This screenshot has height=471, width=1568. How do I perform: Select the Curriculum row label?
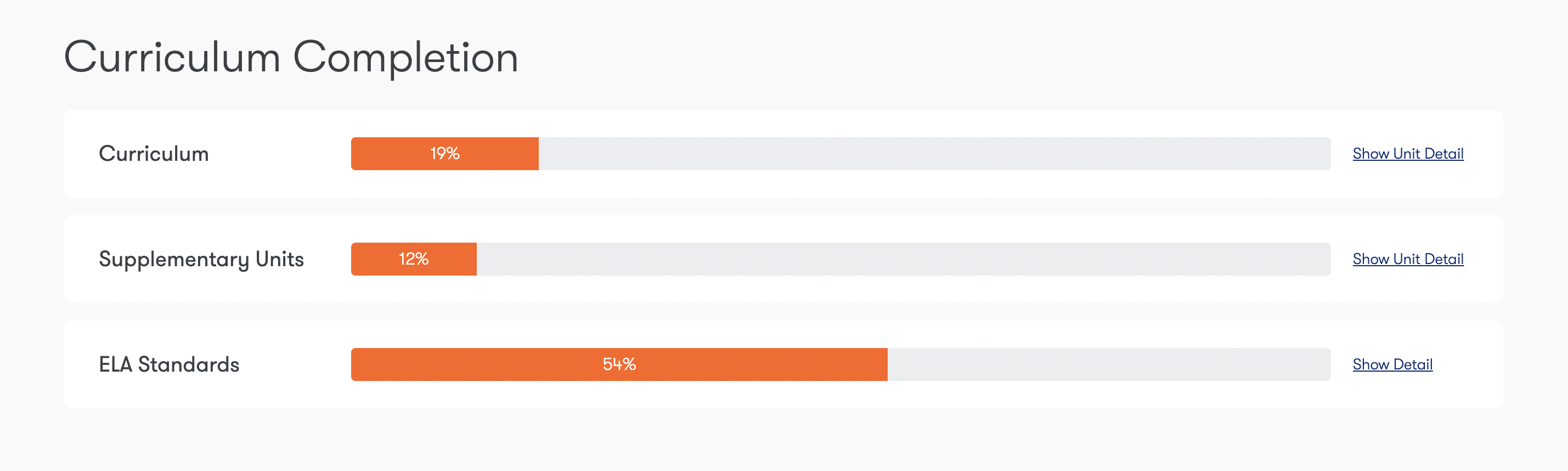154,154
